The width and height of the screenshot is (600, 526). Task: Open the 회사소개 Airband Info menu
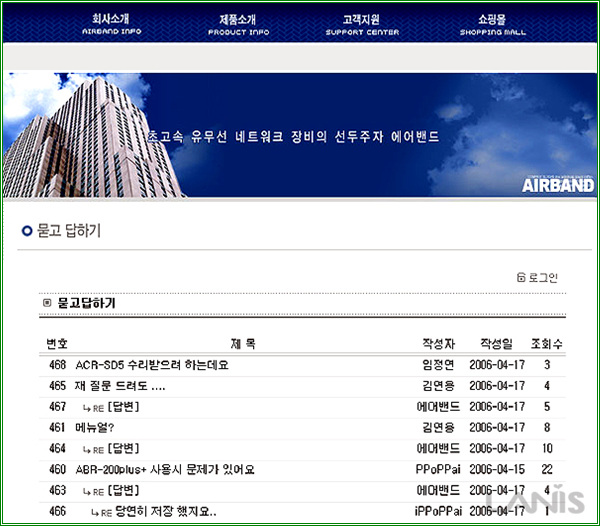pos(111,24)
